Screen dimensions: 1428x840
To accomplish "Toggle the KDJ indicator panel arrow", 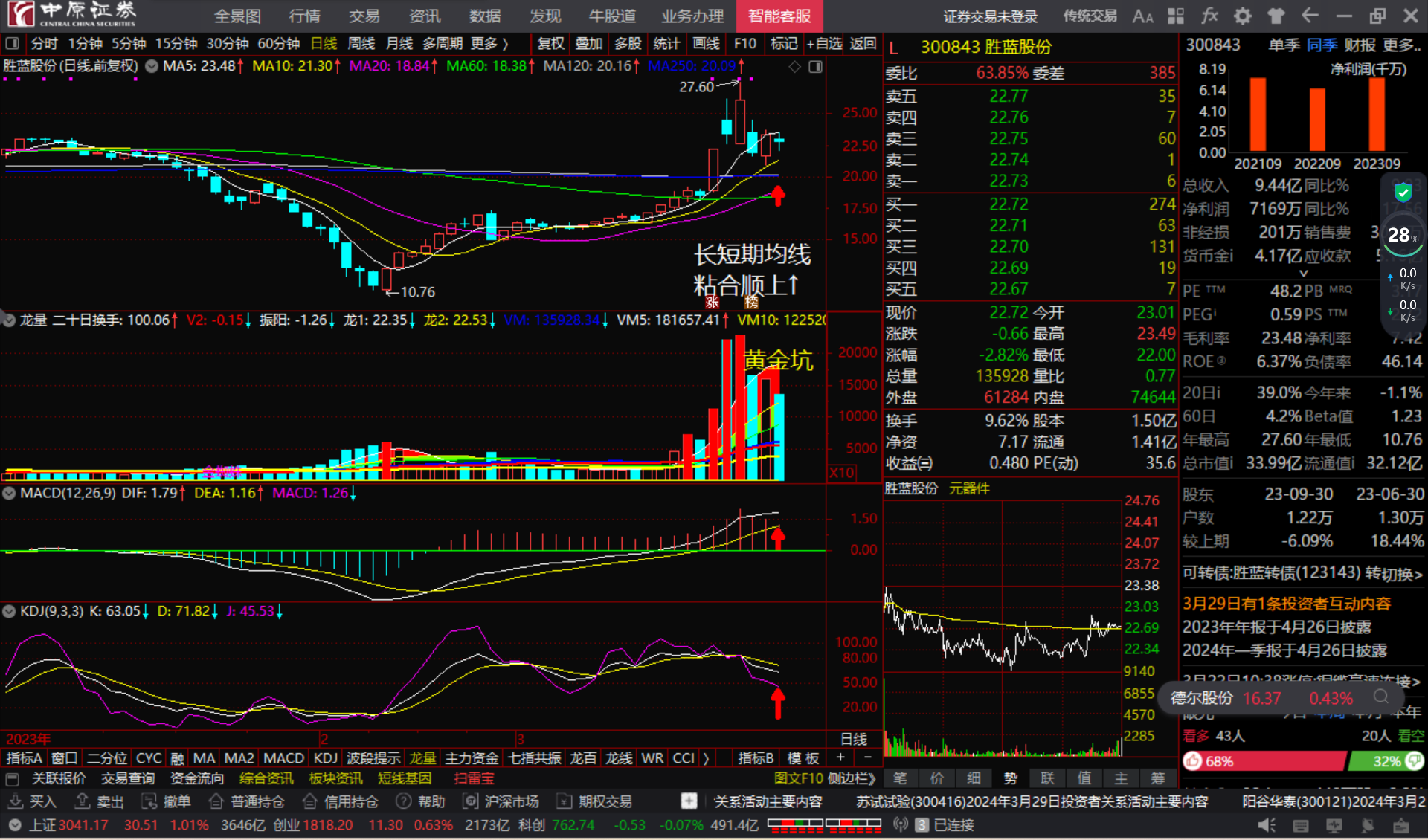I will [10, 611].
